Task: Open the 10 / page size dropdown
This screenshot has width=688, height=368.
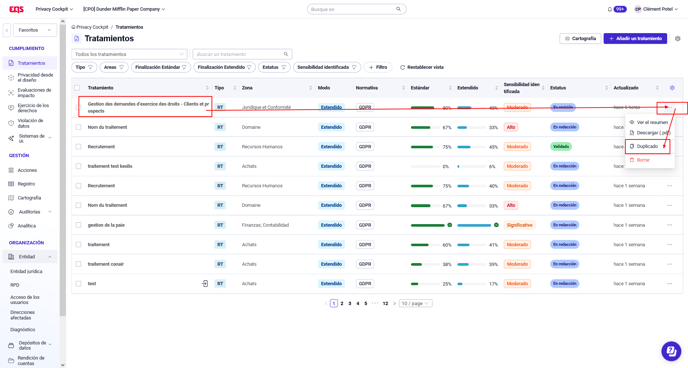Action: (416, 304)
